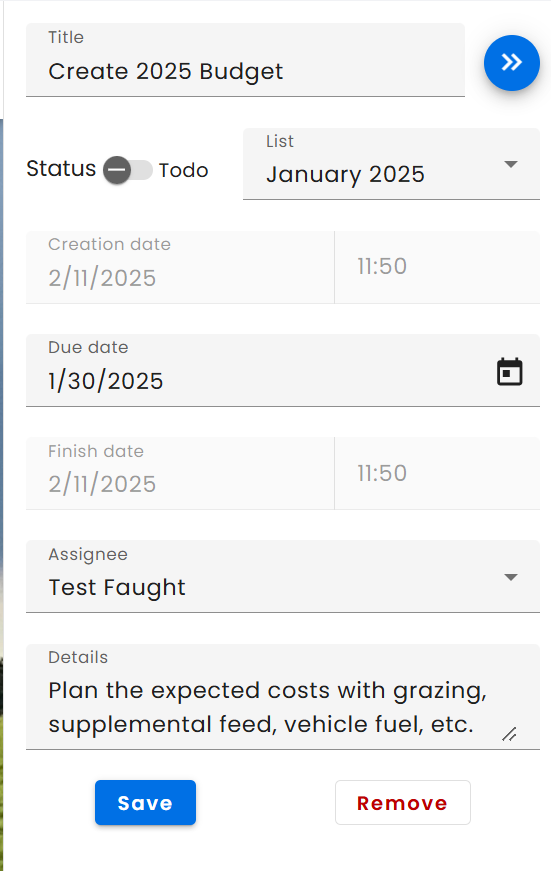551x871 pixels.
Task: Open the List dropdown arrow
Action: pos(510,164)
